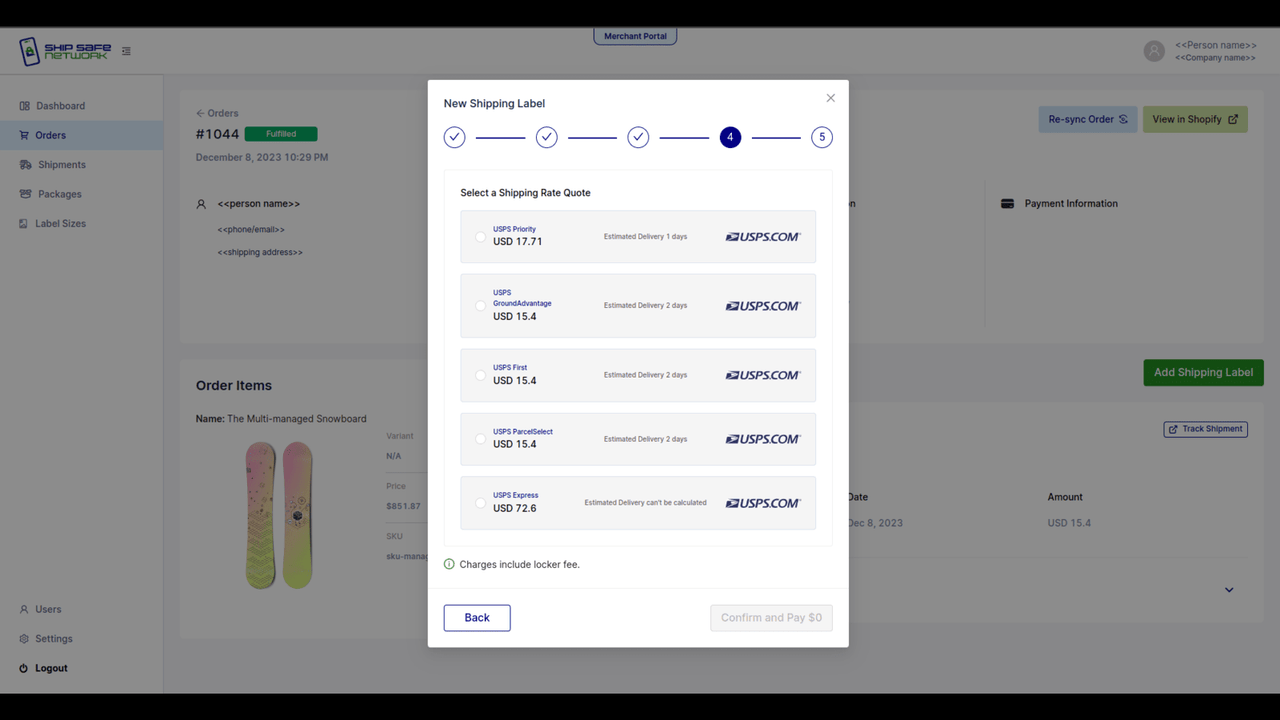This screenshot has height=720, width=1280.
Task: Go back via Orders breadcrumb link
Action: click(217, 113)
